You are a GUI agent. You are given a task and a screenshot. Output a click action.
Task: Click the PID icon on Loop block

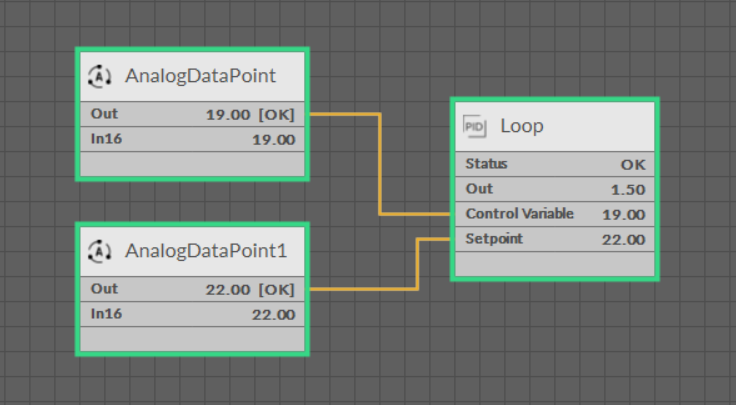pos(475,127)
